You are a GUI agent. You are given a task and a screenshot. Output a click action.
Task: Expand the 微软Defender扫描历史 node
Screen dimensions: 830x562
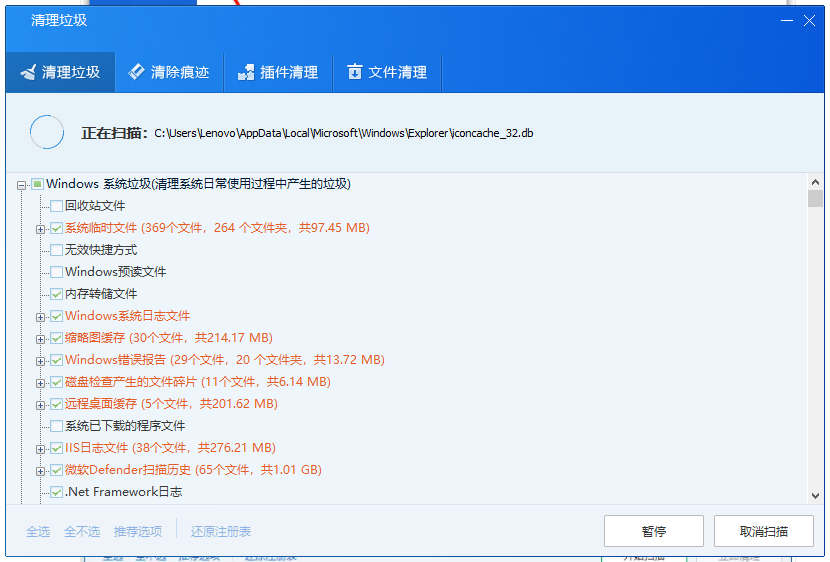[40, 471]
